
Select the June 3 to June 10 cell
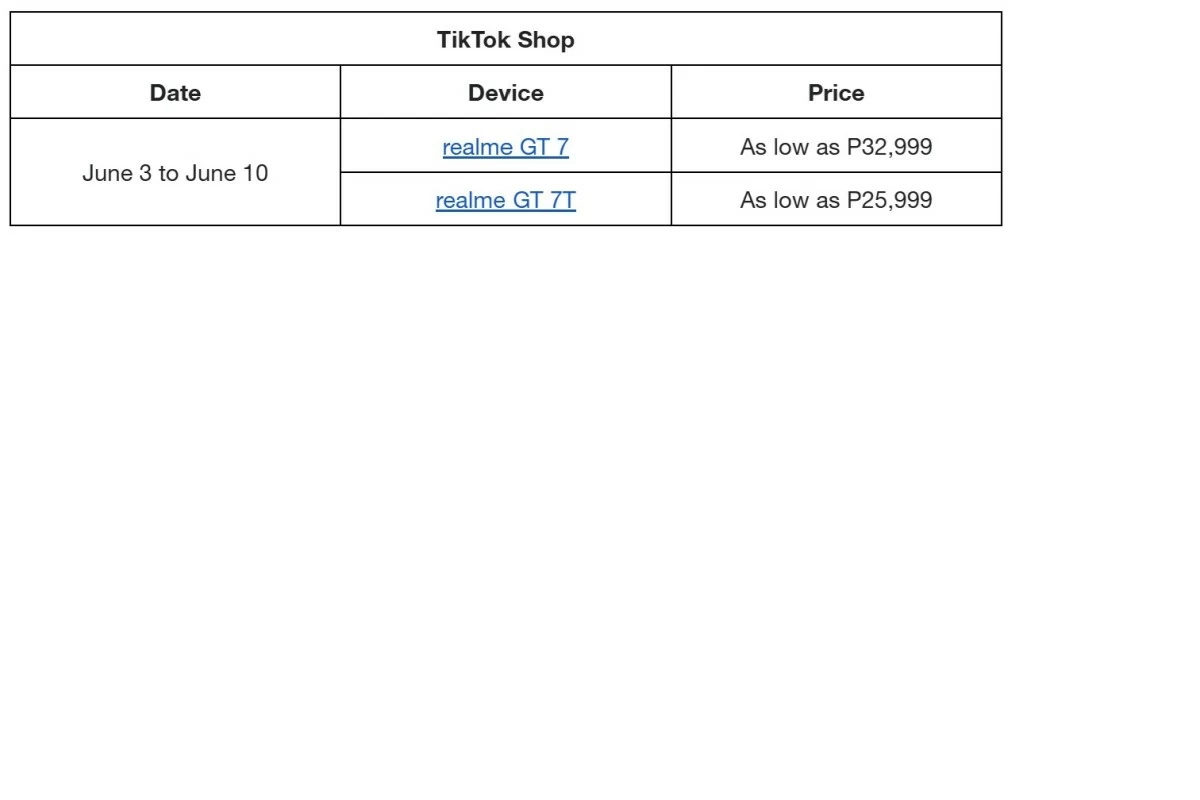point(175,173)
